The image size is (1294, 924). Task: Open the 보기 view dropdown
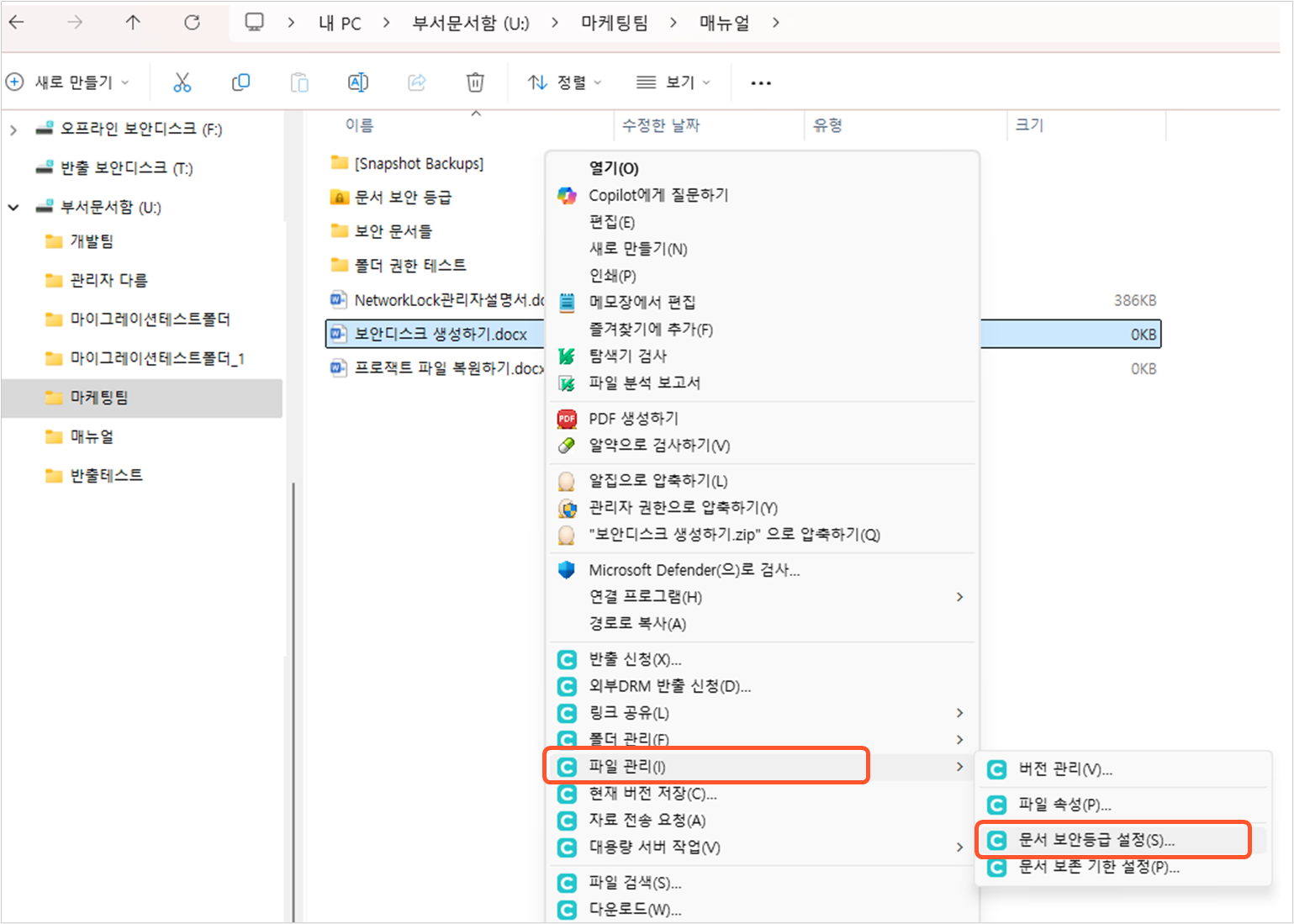point(673,82)
